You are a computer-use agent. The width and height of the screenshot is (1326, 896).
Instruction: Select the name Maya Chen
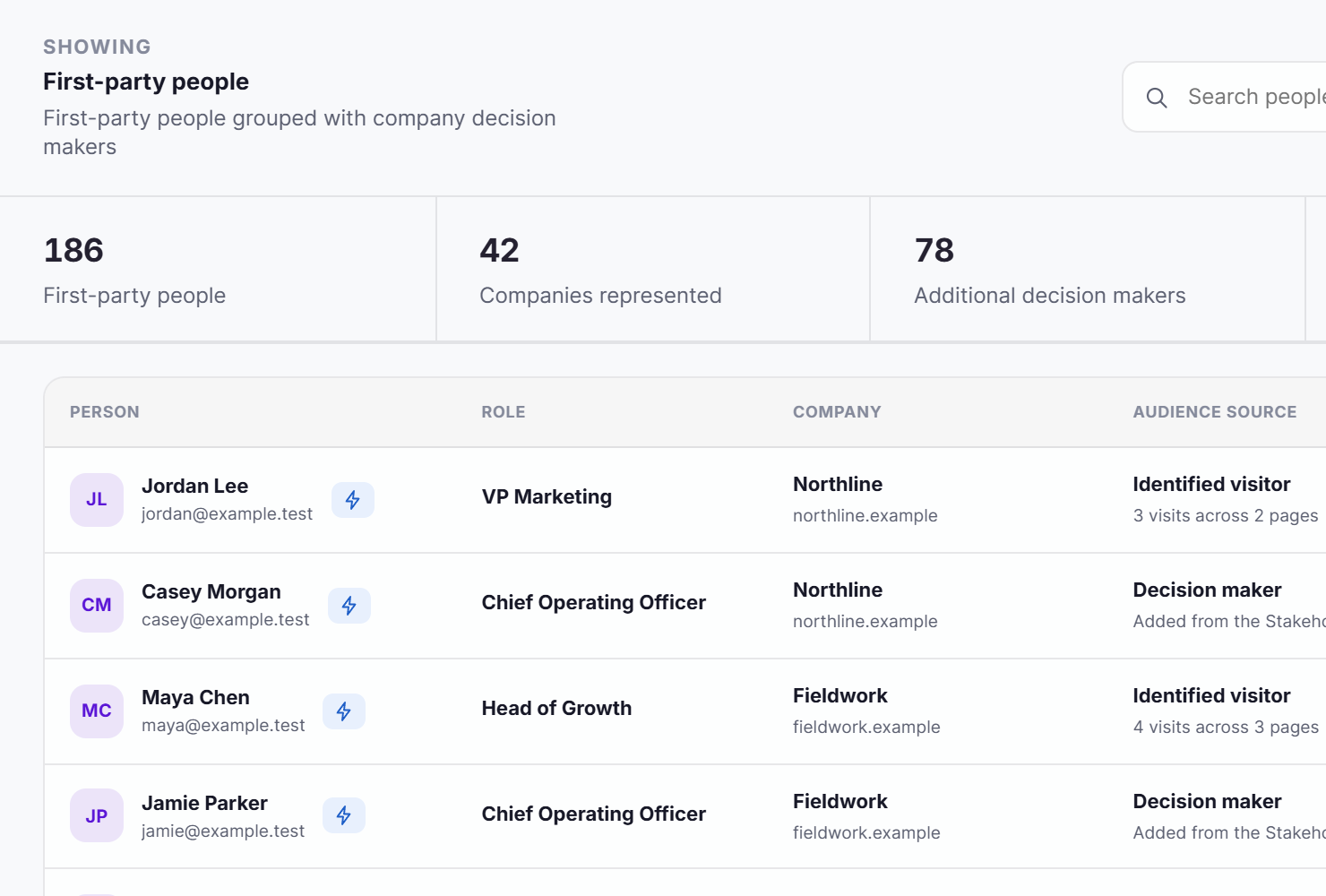(195, 697)
